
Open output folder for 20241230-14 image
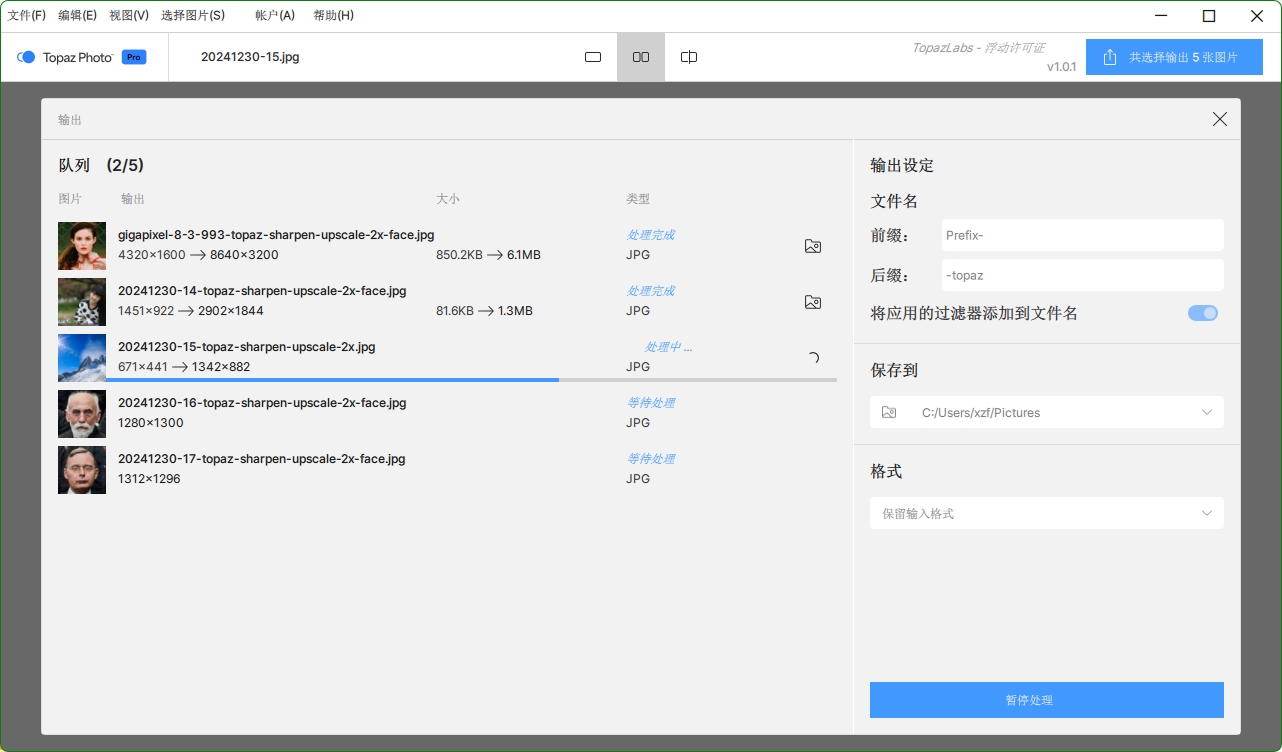[813, 302]
